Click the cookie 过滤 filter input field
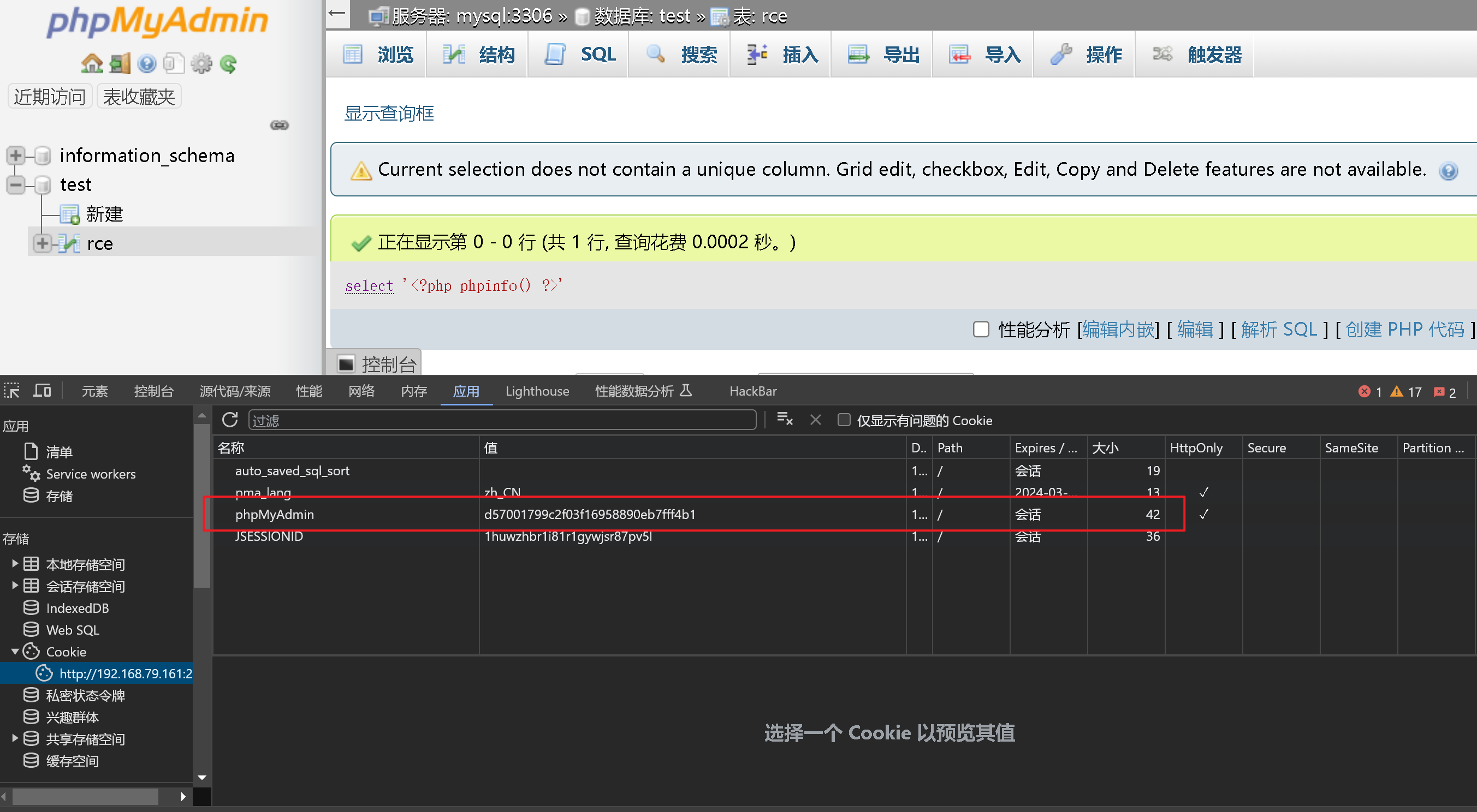The width and height of the screenshot is (1477, 812). 502,420
